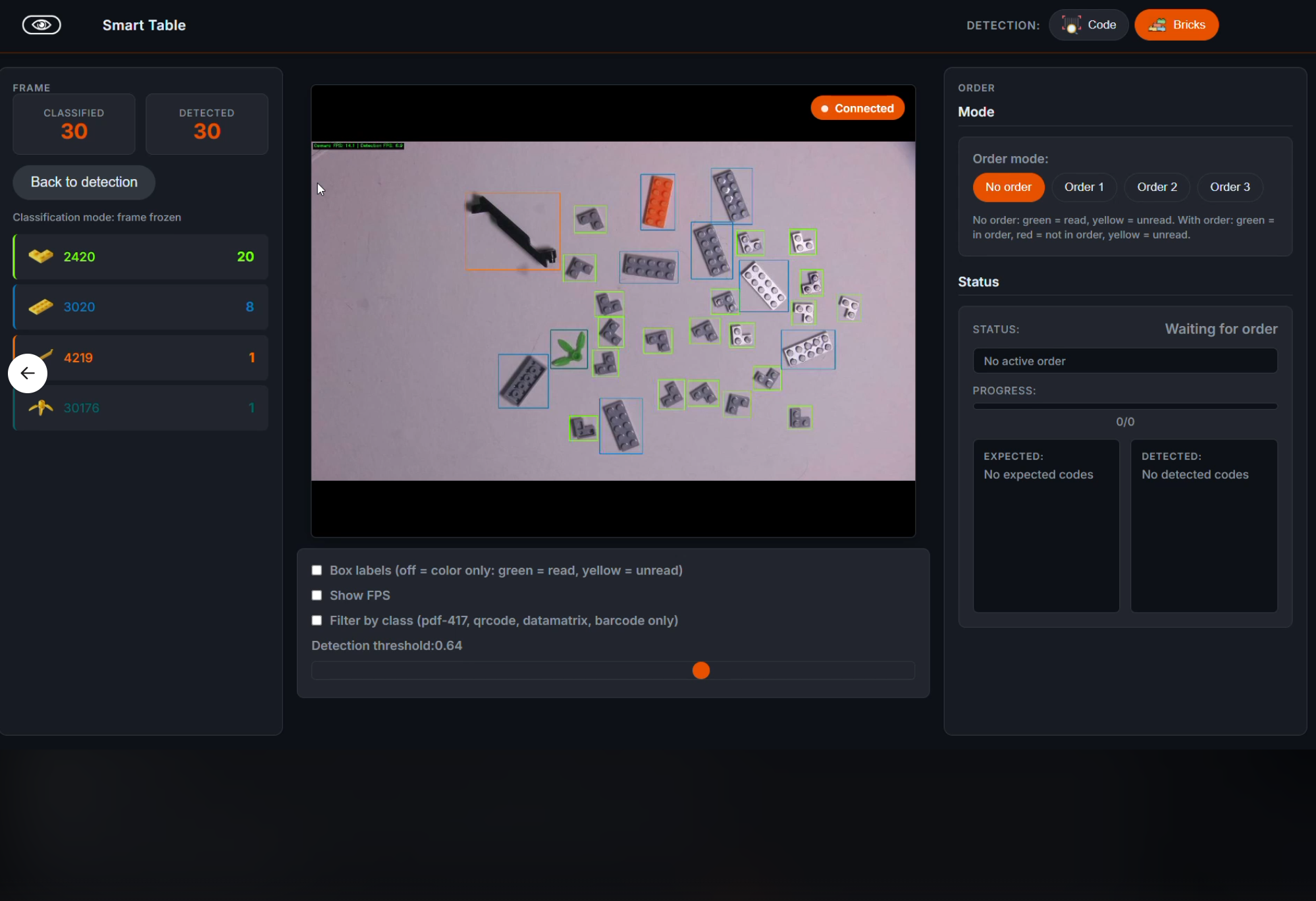
Task: Click the Code detection icon
Action: pyautogui.click(x=1071, y=25)
